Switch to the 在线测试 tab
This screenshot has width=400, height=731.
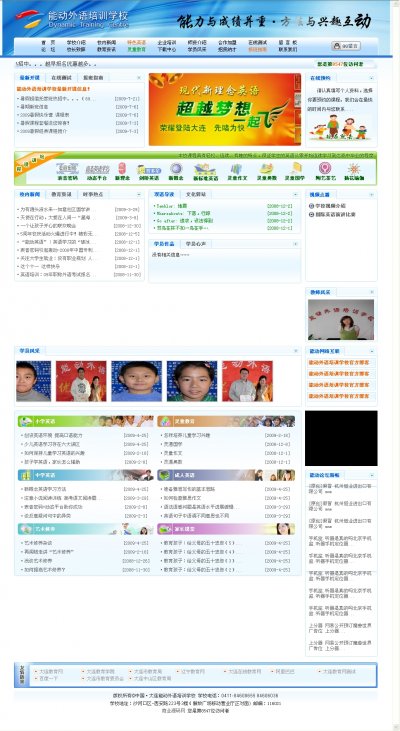point(61,78)
